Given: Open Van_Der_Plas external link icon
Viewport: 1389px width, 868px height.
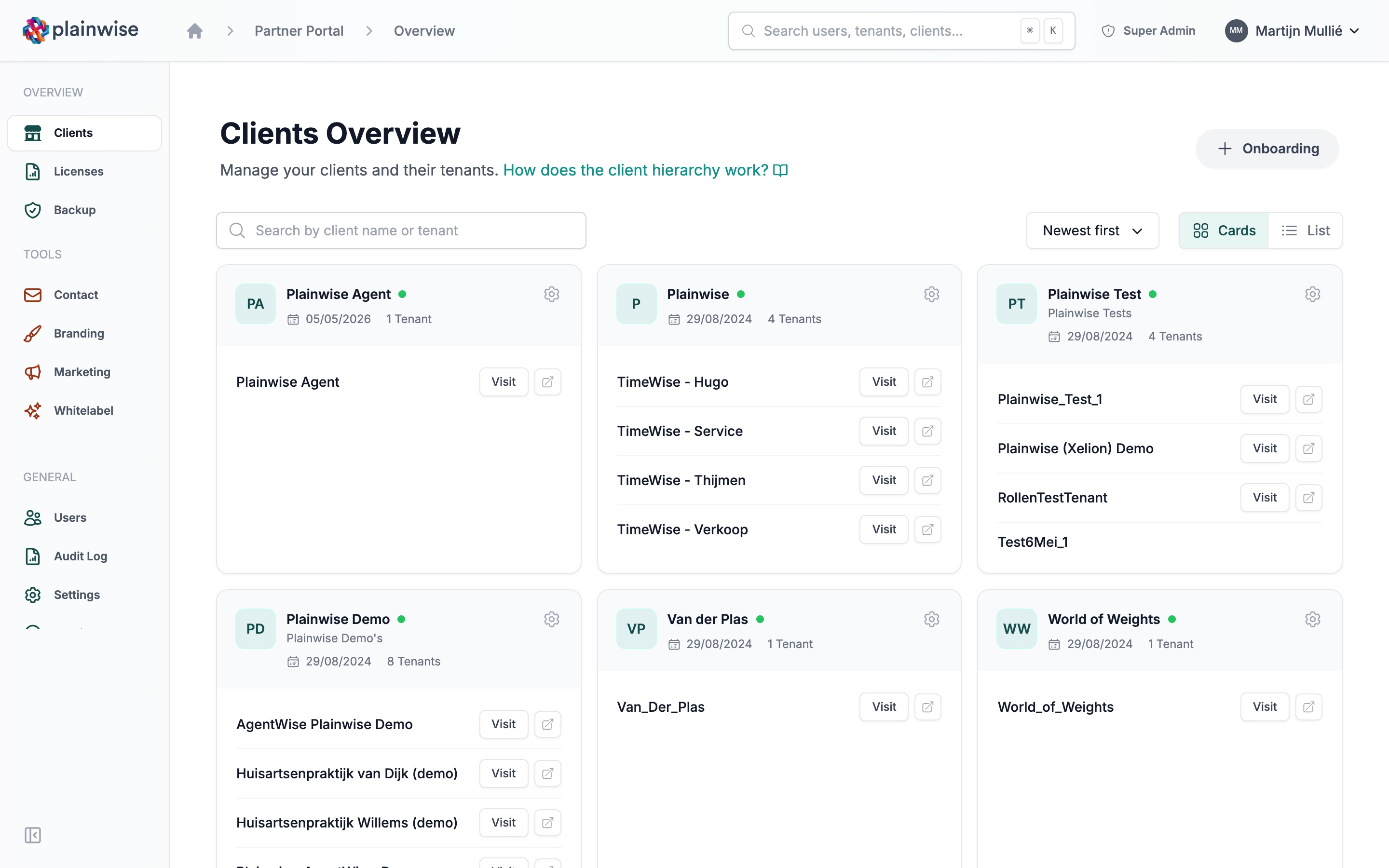Looking at the screenshot, I should tap(927, 706).
